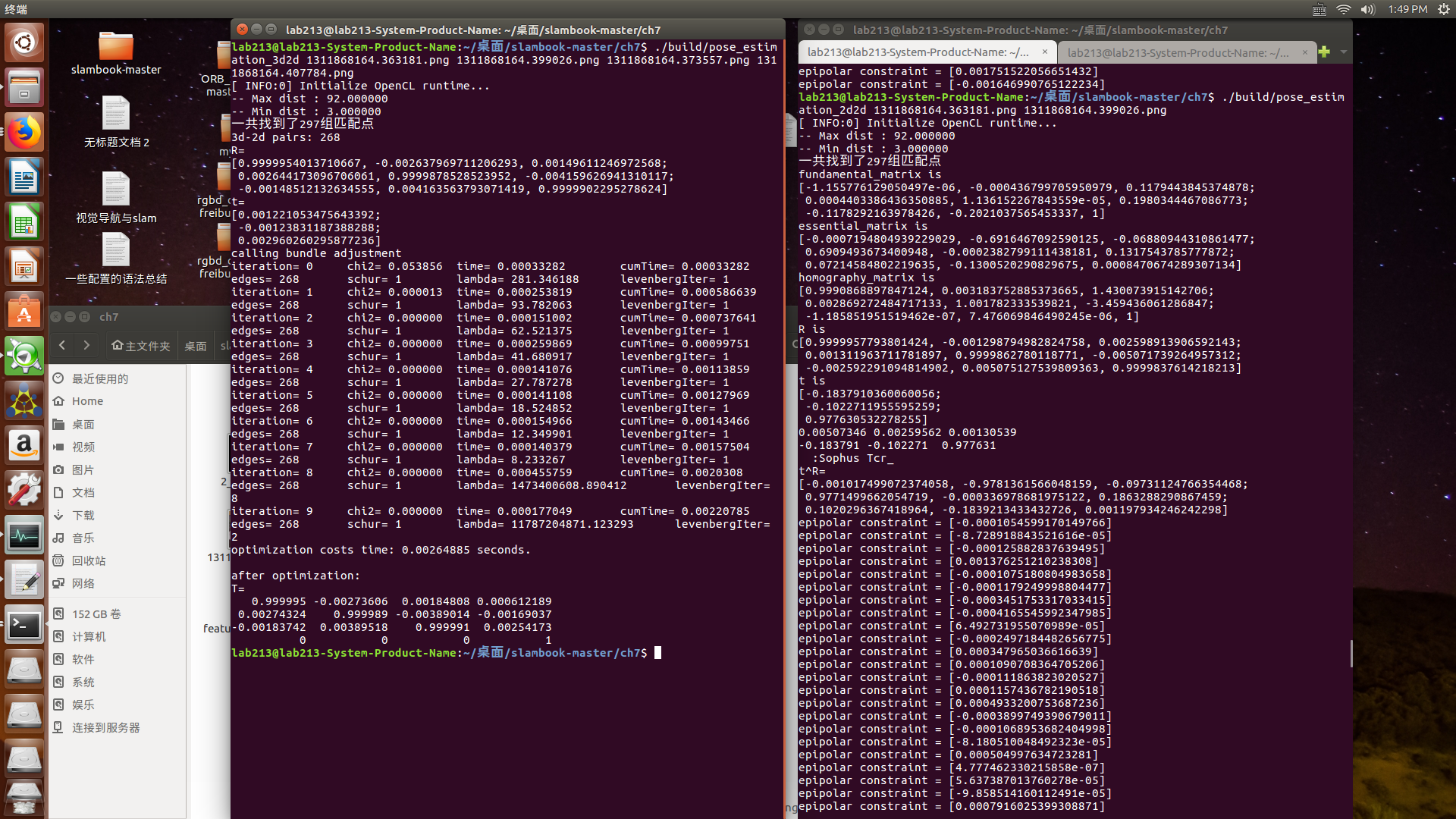Switch to the second terminal tab

tap(1178, 52)
